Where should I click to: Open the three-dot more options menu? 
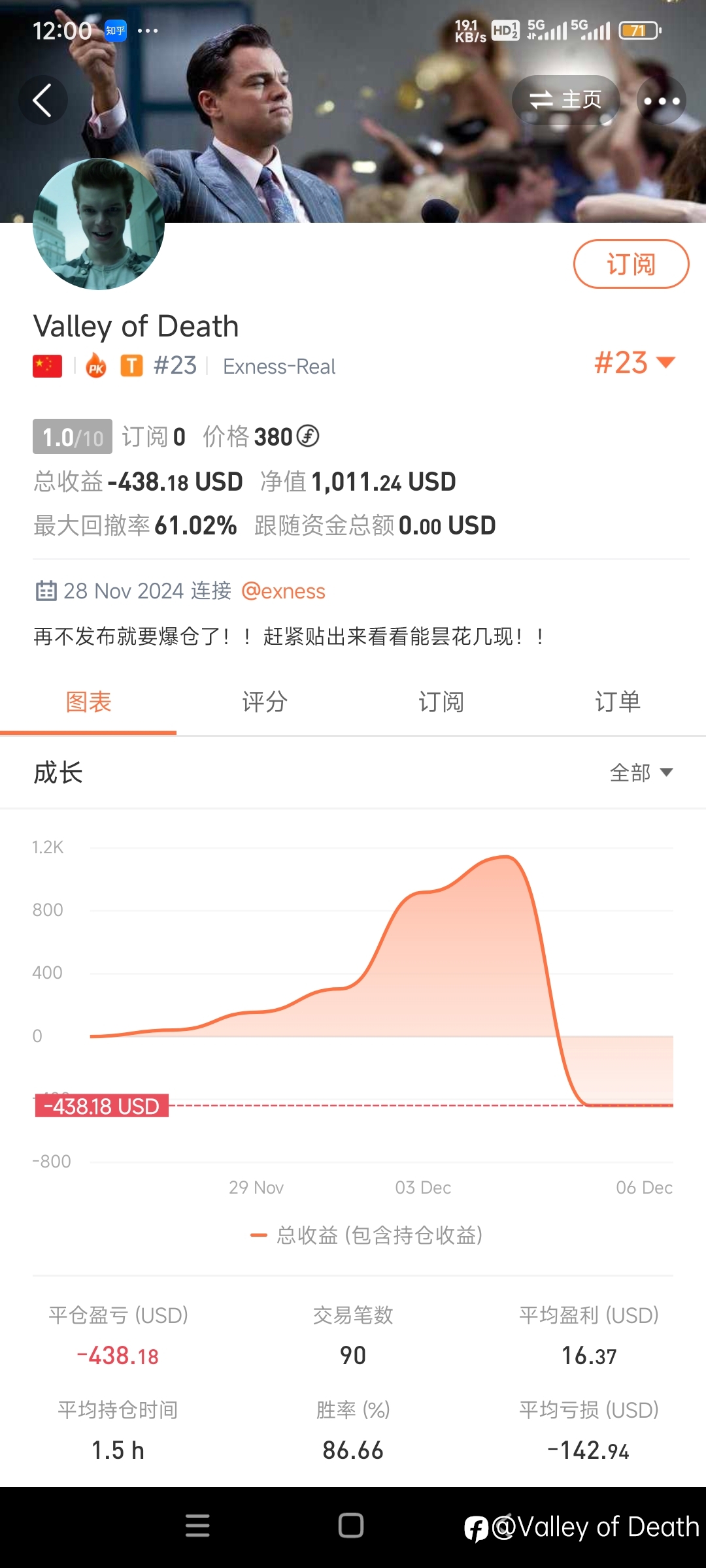[x=662, y=101]
